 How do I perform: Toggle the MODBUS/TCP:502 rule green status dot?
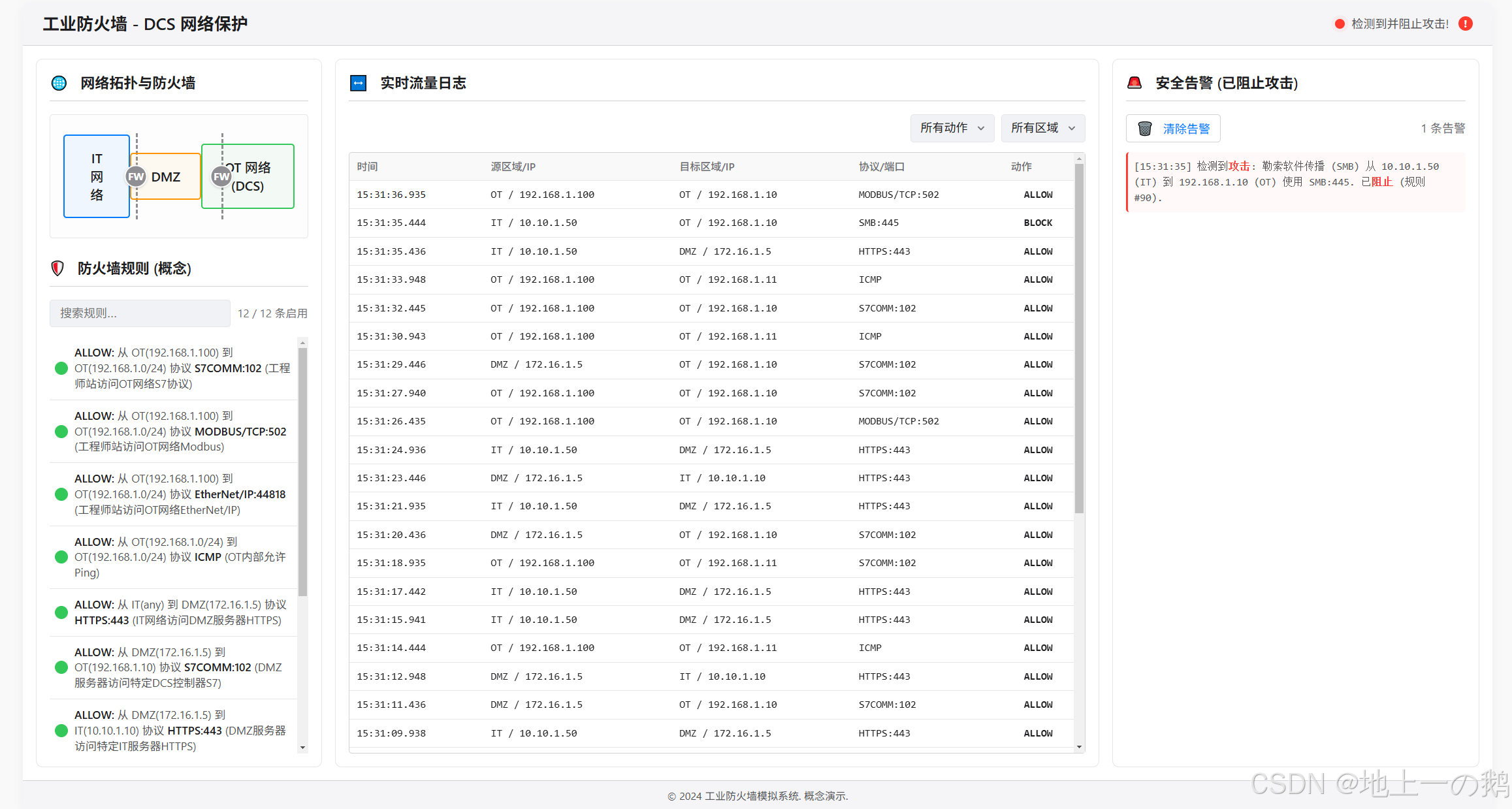tap(61, 432)
